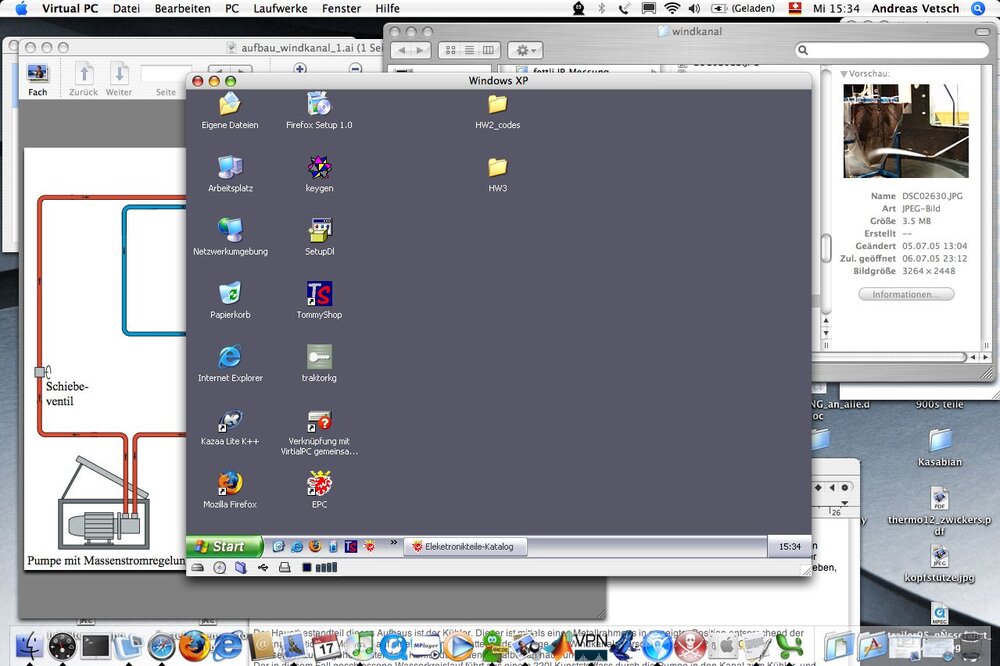Click DSC02630.JPG preview thumbnail
1000x666 pixels.
(906, 131)
